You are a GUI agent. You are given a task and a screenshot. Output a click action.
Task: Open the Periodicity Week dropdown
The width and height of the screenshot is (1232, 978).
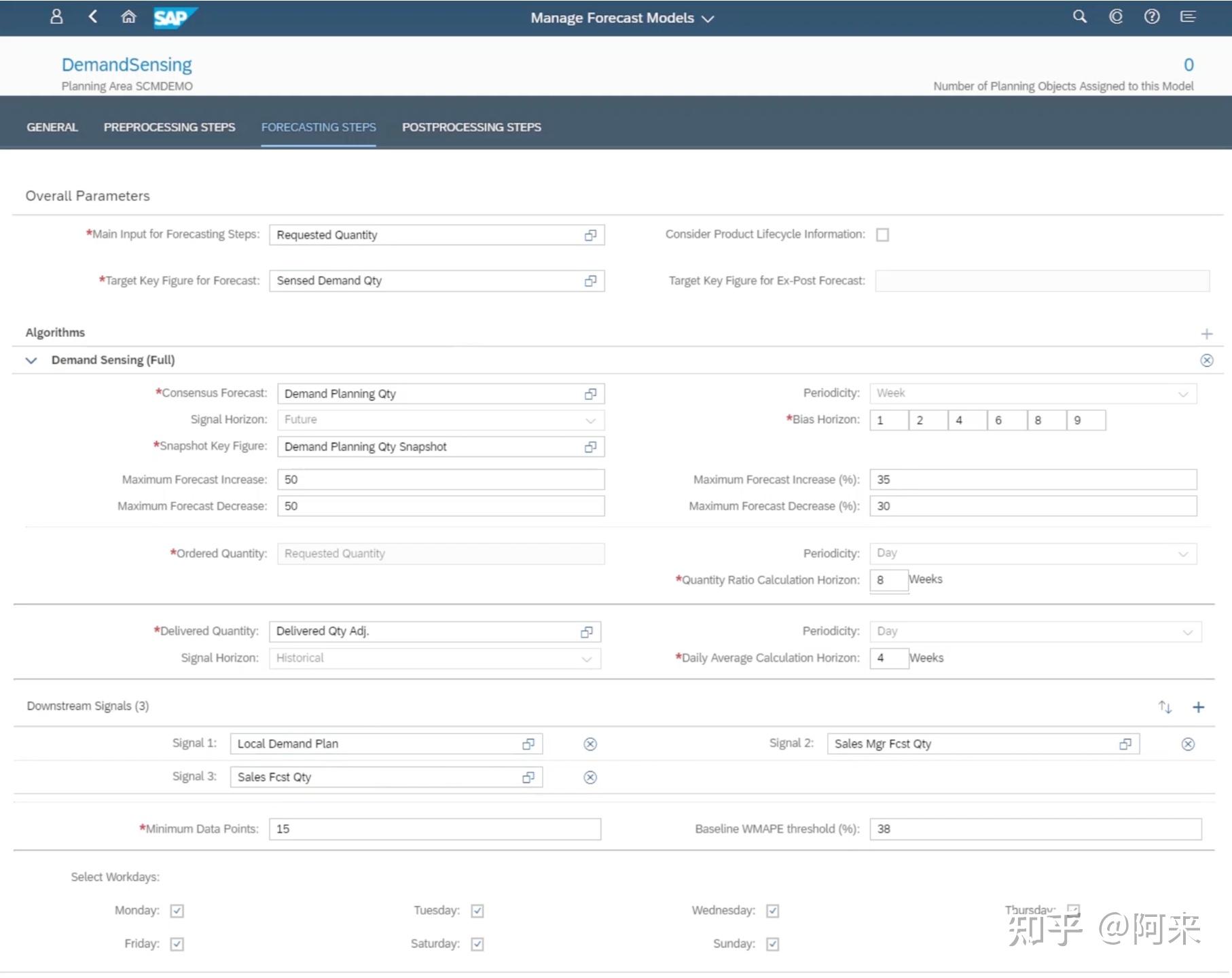pyautogui.click(x=1182, y=393)
